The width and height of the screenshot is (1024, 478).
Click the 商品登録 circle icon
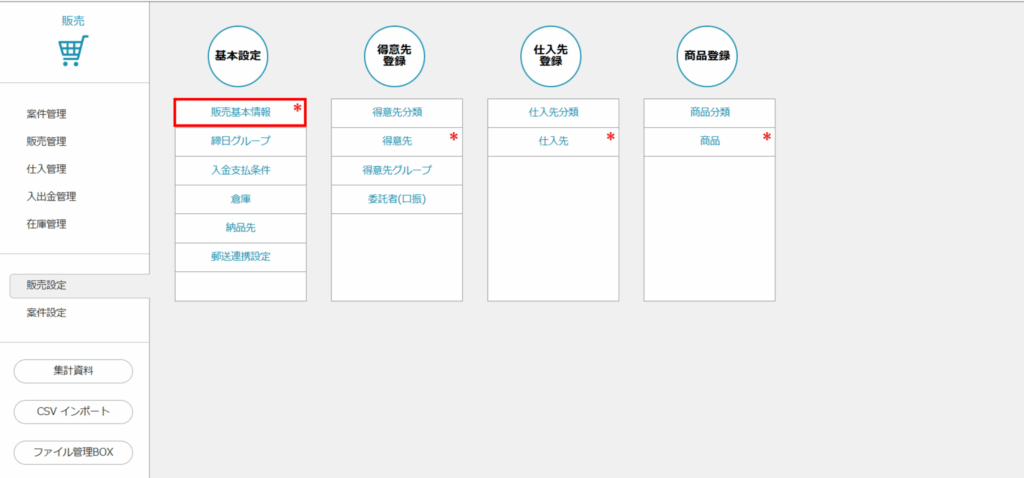tap(708, 56)
